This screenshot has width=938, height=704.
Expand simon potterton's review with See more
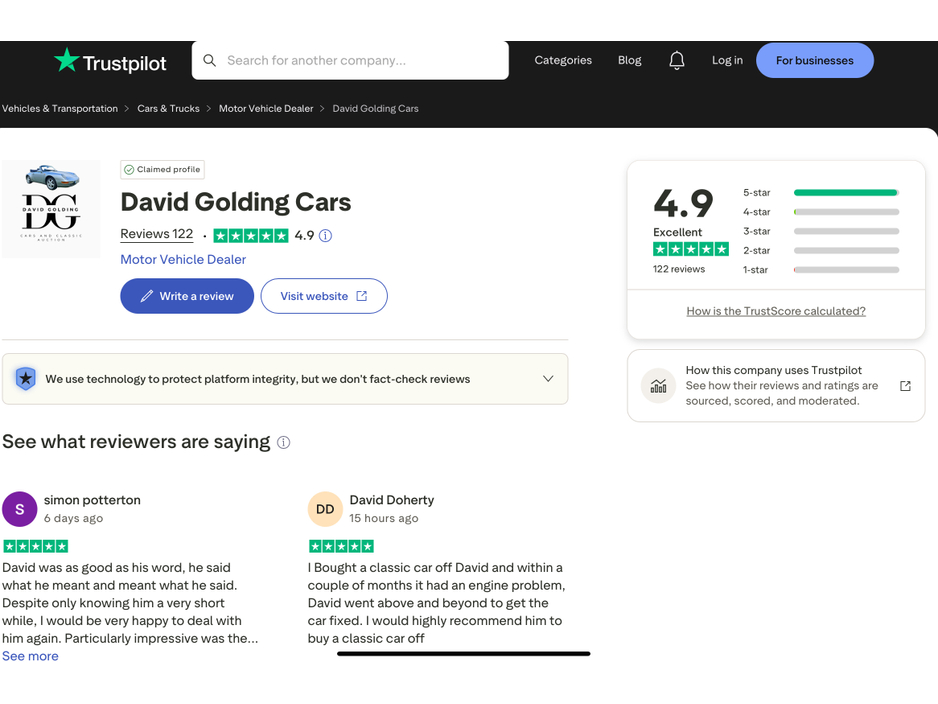(x=30, y=656)
